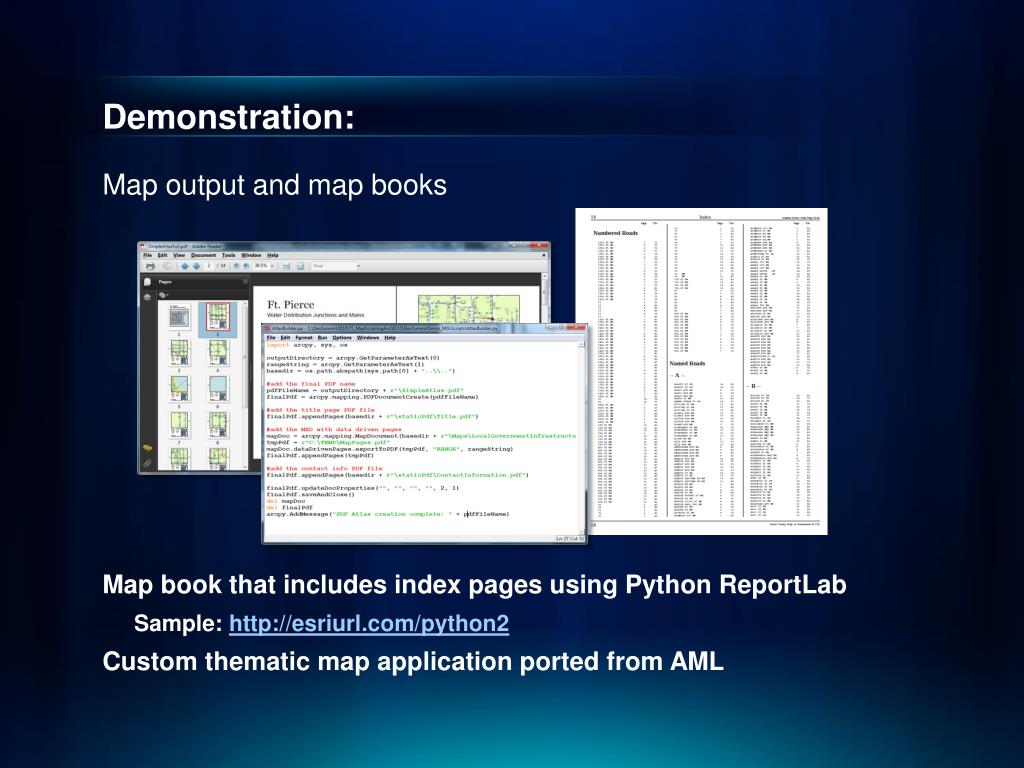Open the Find options dropdown arrow in Adobe Reader
The width and height of the screenshot is (1024, 768).
click(x=359, y=266)
